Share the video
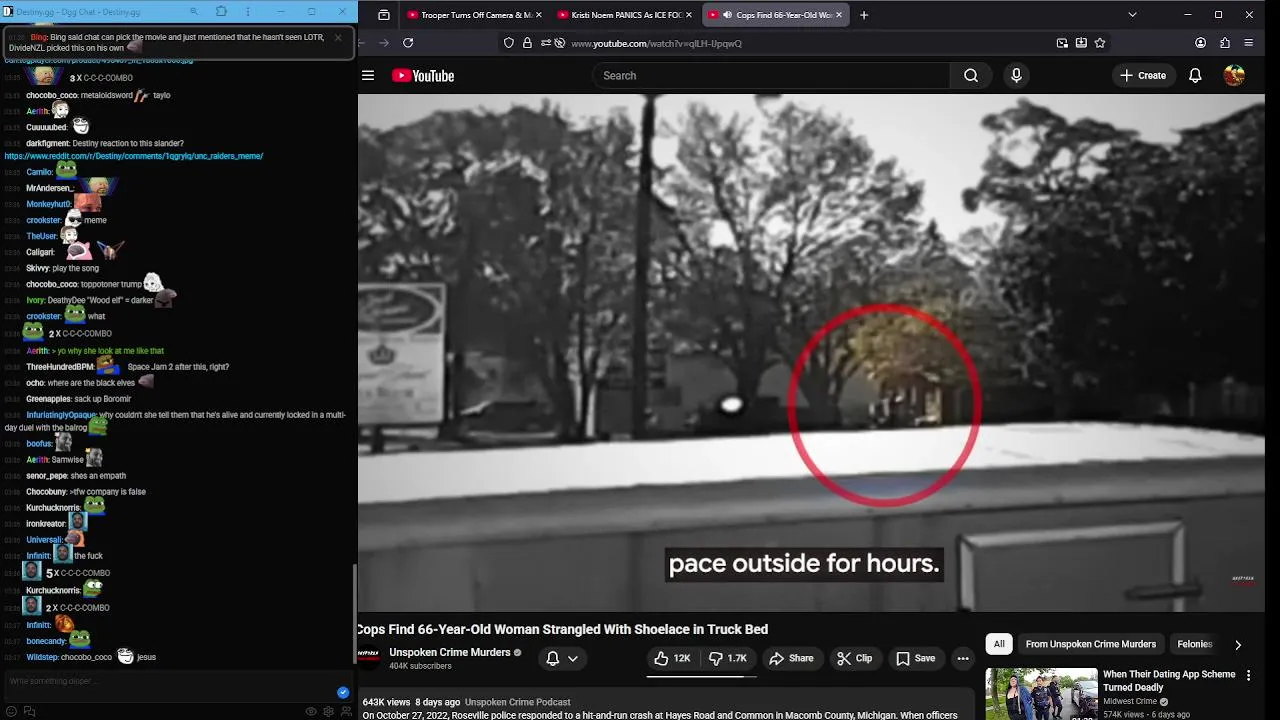Viewport: 1280px width, 720px height. pos(791,658)
